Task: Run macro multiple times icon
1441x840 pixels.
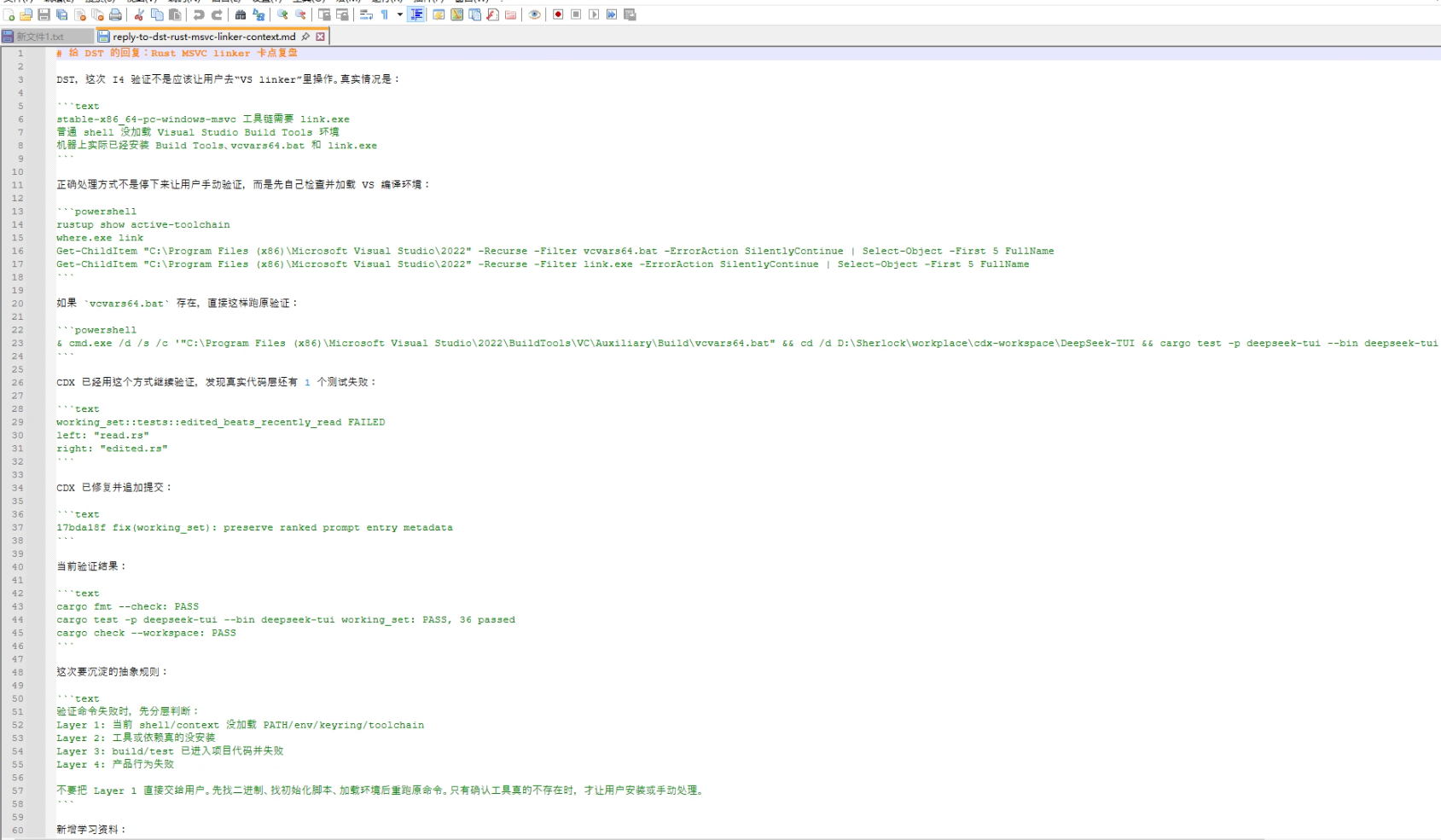Action: coord(612,14)
